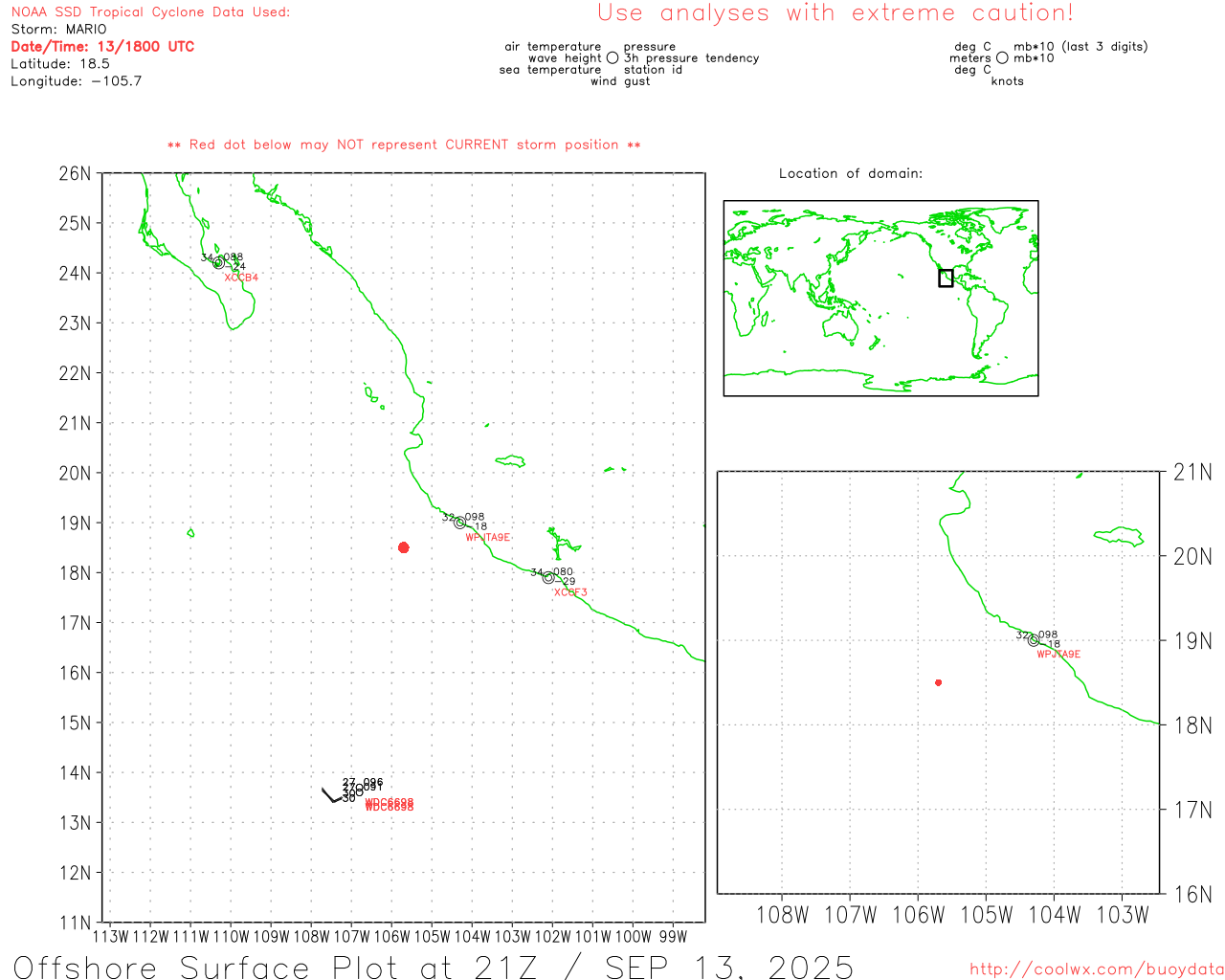Click the '26N' latitude axis label

[75, 173]
